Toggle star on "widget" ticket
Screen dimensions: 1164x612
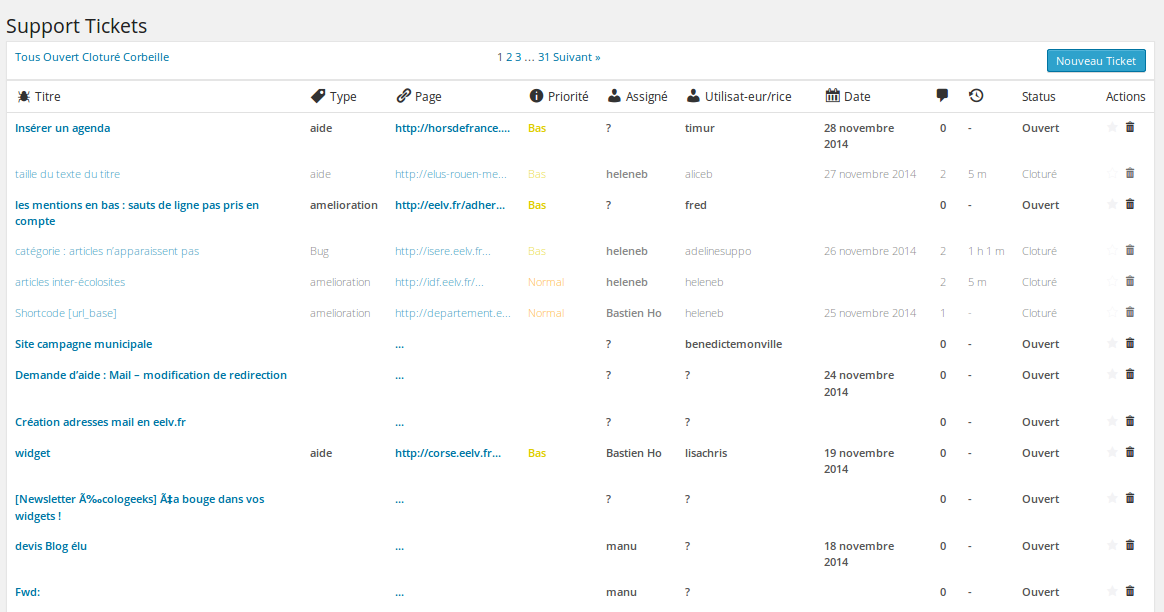point(1111,453)
